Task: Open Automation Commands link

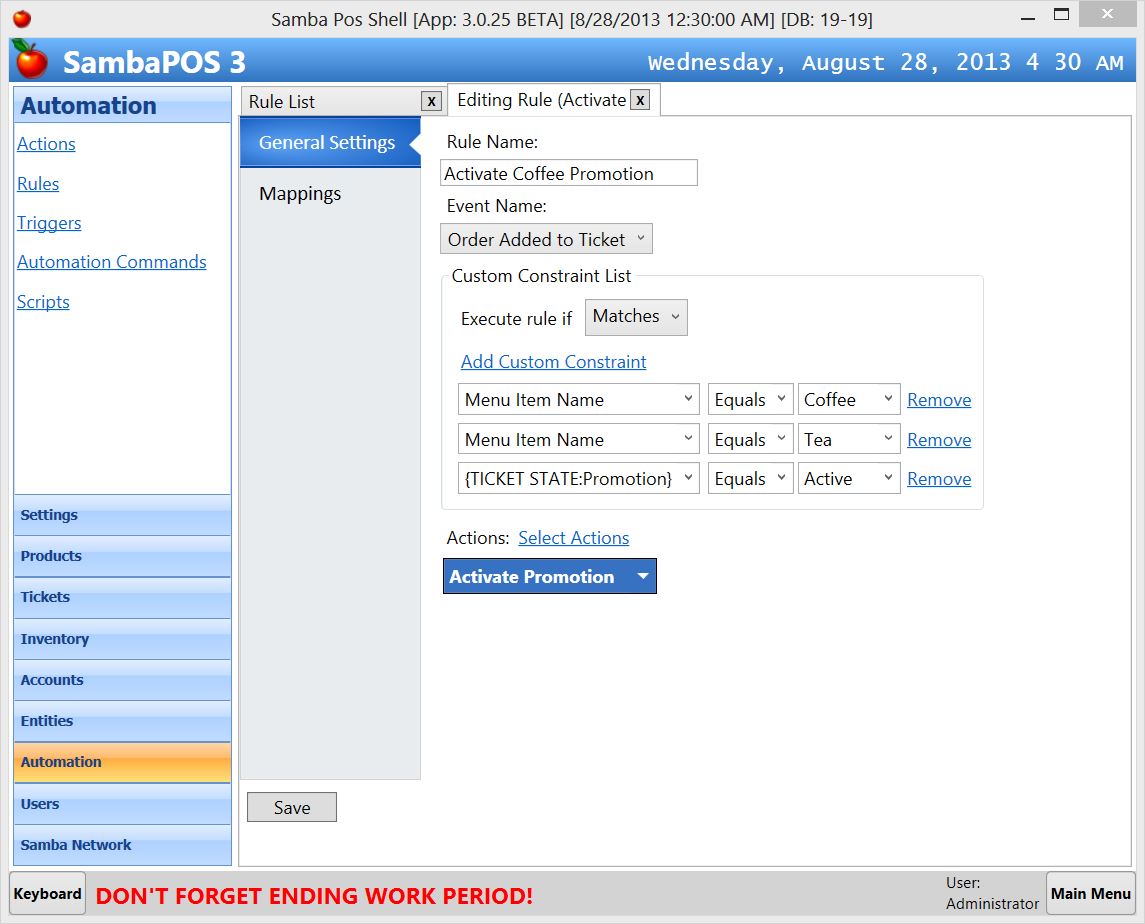Action: (112, 261)
